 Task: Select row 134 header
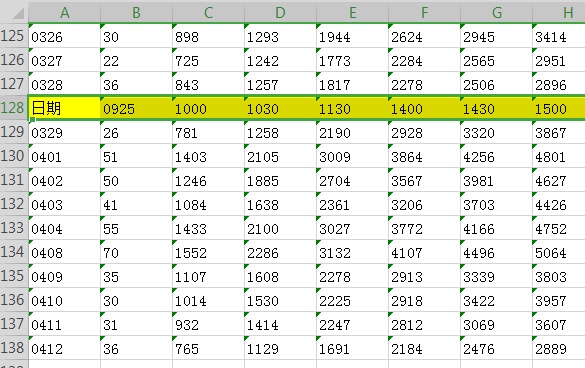[x=14, y=252]
